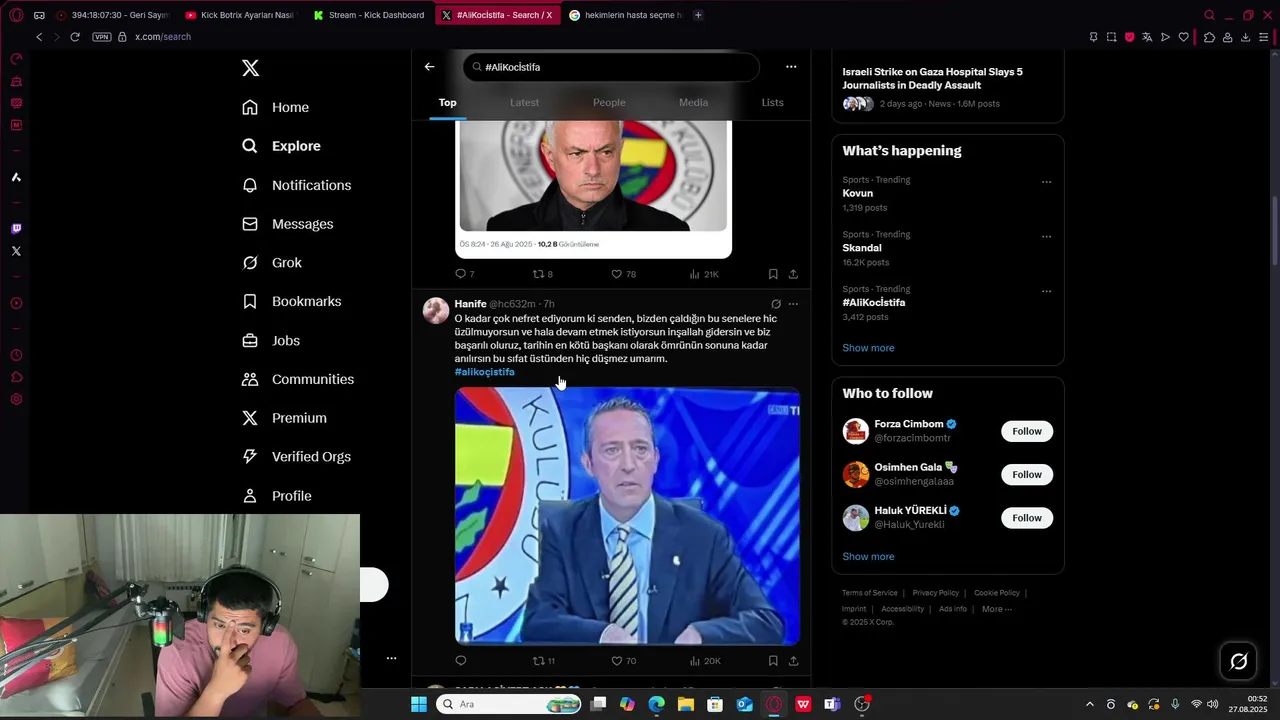Screen dimensions: 1280x720
Task: View Hanife's post 20K analytics
Action: coord(704,661)
